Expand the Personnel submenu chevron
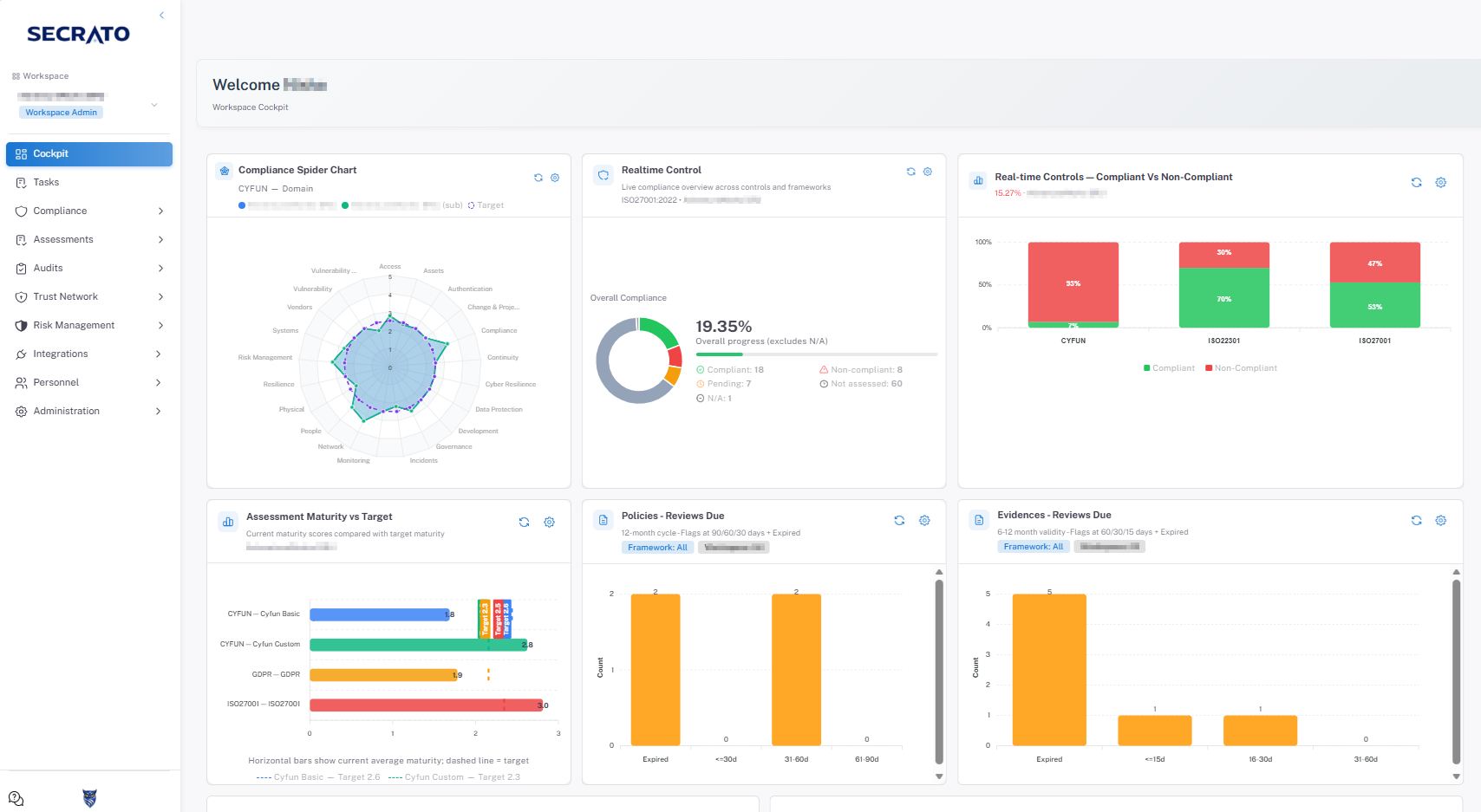 click(x=159, y=382)
